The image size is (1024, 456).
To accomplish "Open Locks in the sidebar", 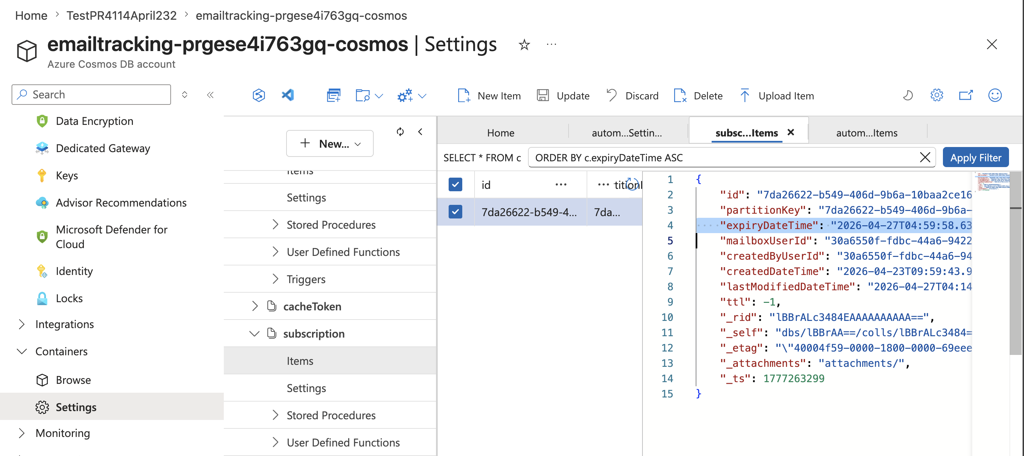I will tap(59, 299).
